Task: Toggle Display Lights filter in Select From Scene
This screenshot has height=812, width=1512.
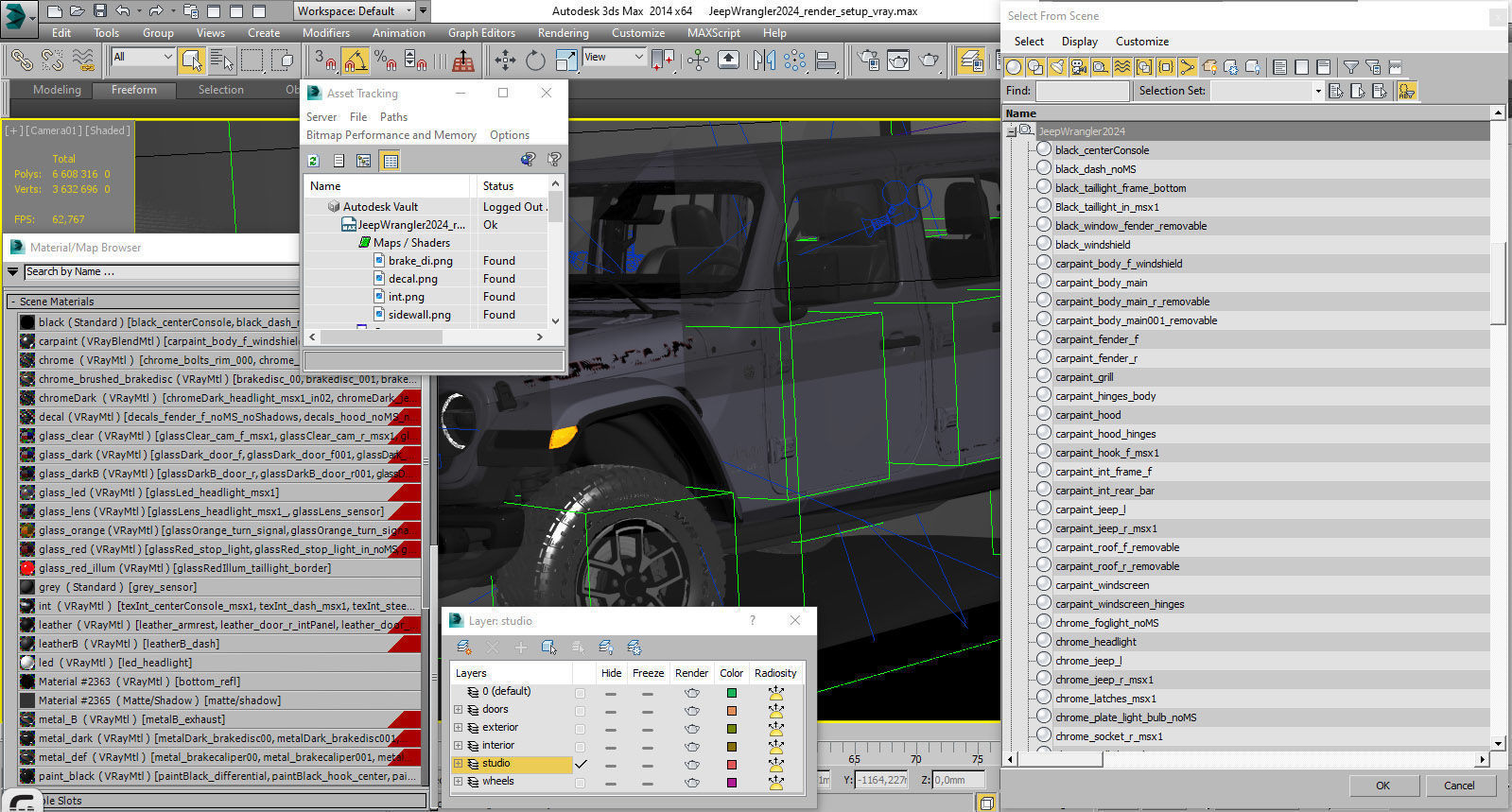Action: point(1058,67)
